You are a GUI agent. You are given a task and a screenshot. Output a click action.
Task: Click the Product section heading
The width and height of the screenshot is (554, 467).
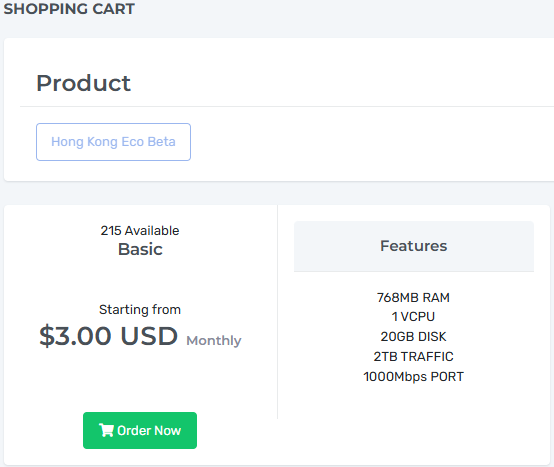tap(84, 83)
